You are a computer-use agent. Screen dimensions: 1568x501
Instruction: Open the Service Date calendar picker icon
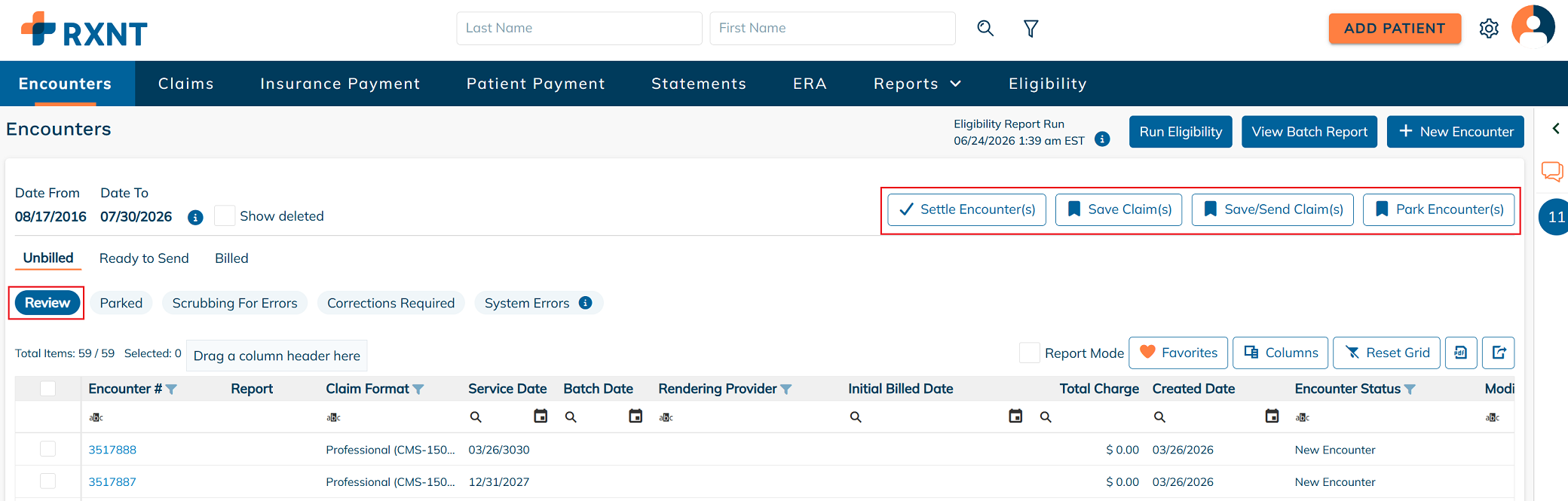(541, 416)
